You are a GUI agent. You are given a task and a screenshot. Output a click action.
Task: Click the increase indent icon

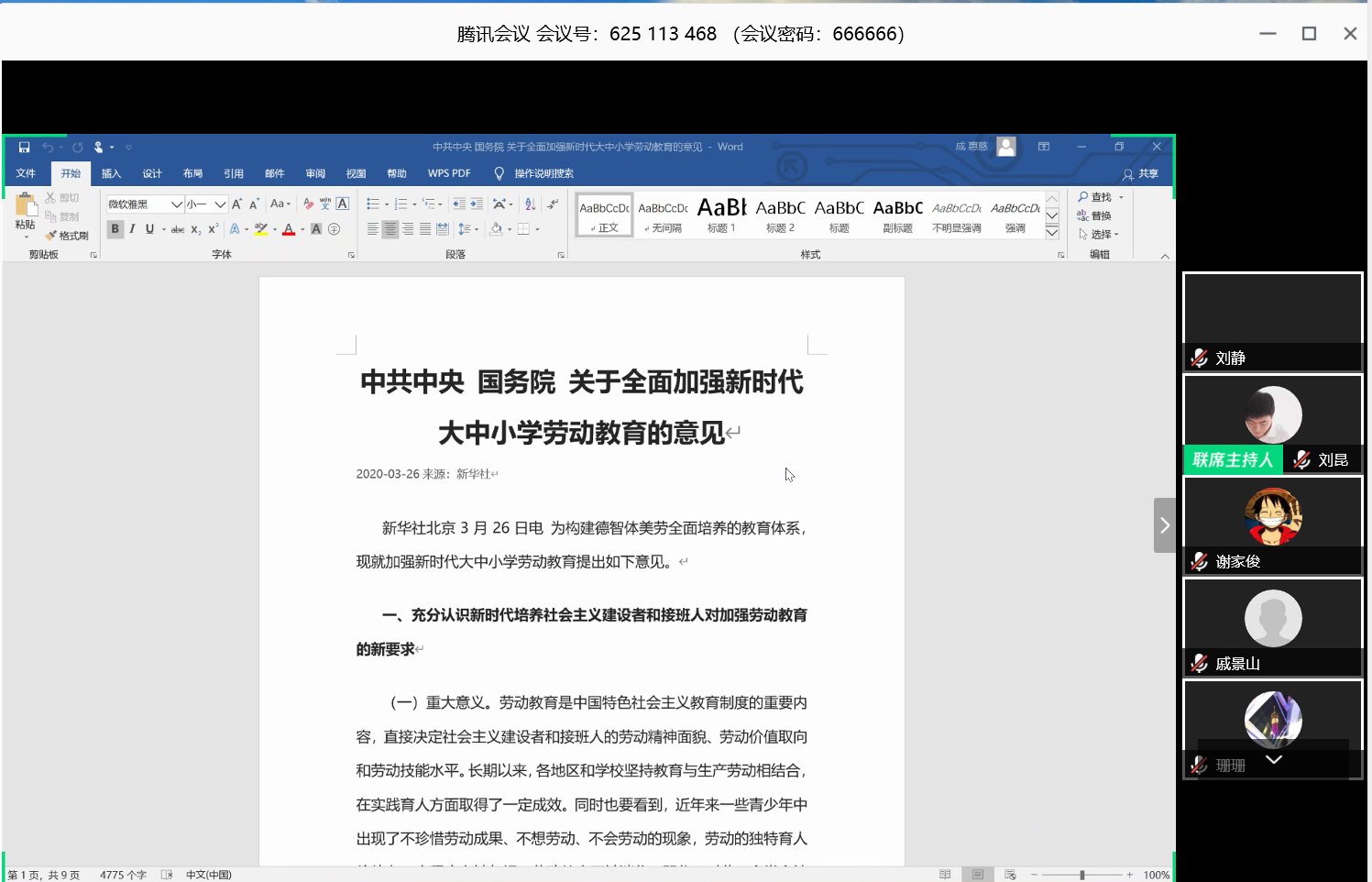click(477, 204)
